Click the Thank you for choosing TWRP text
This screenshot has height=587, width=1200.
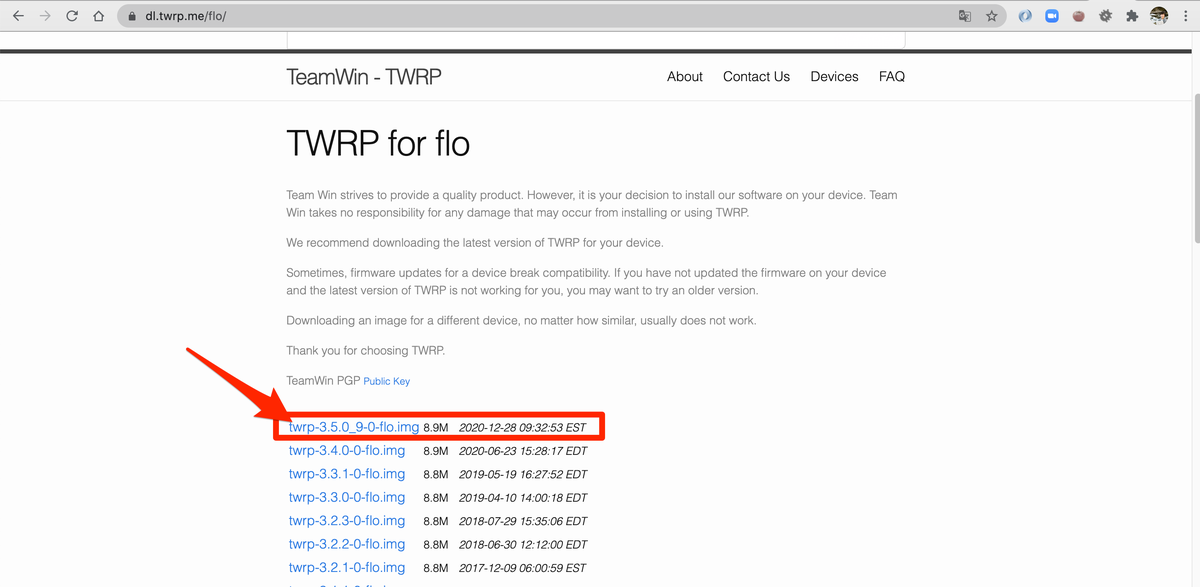(365, 351)
